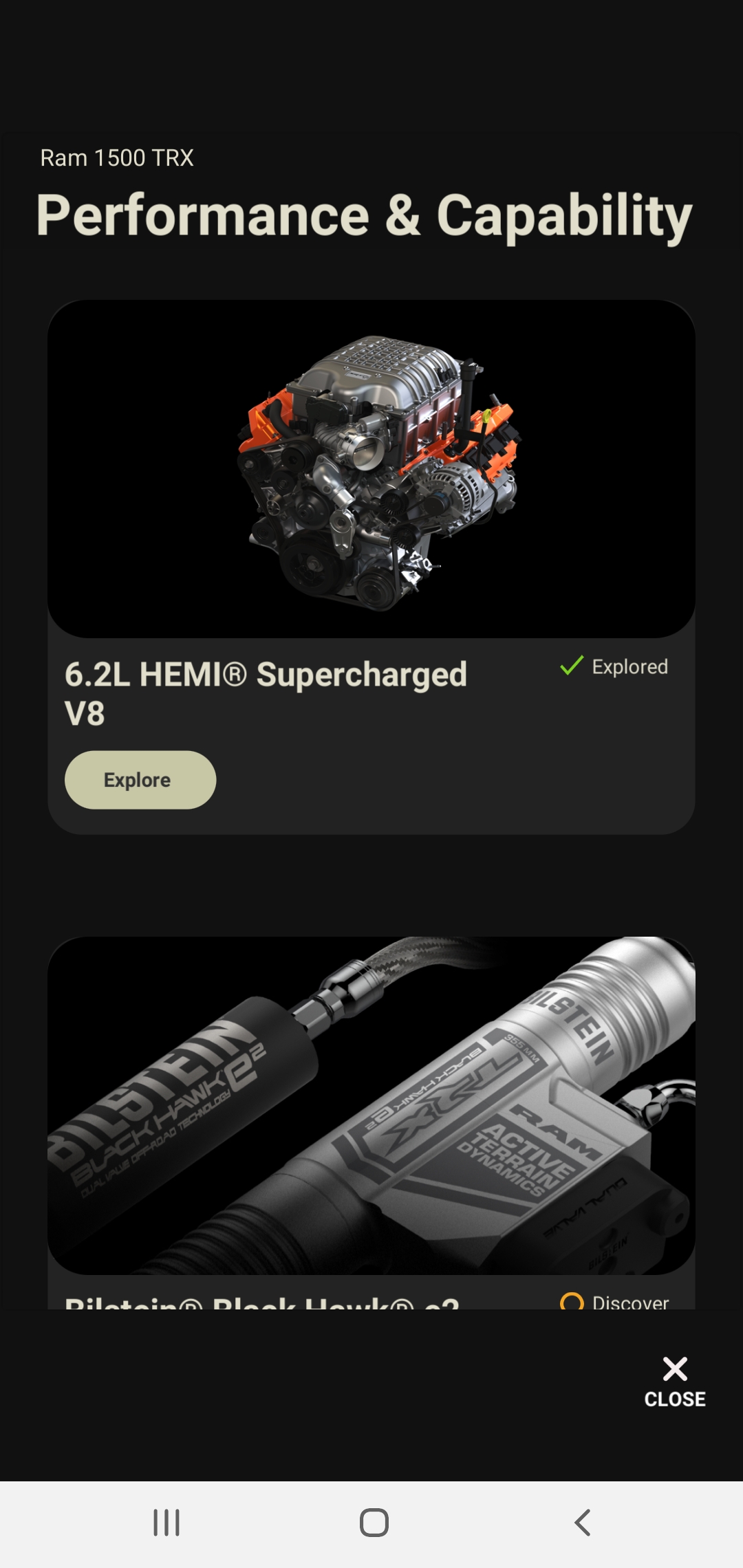Tap the CLOSE text label
This screenshot has width=743, height=1568.
[x=675, y=1399]
